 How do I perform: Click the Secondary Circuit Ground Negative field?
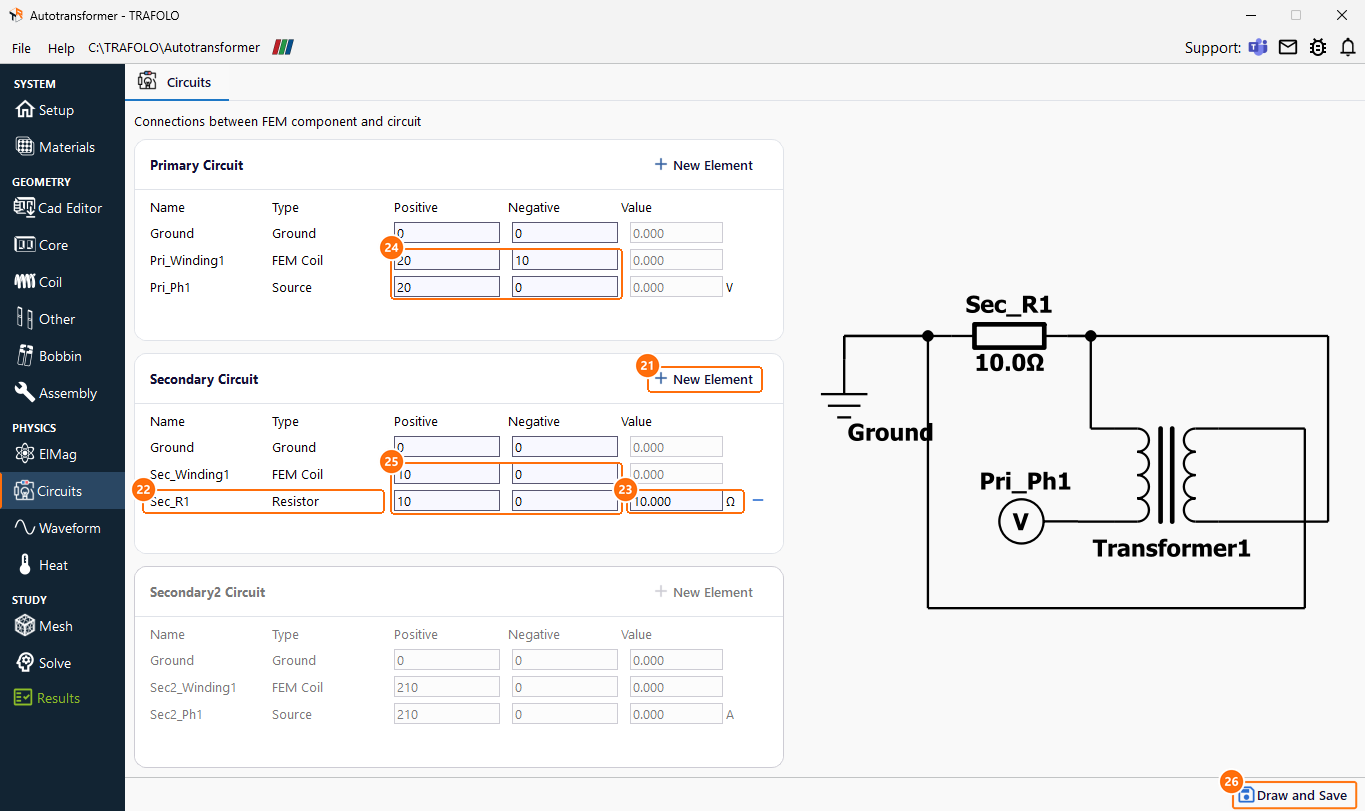click(565, 447)
